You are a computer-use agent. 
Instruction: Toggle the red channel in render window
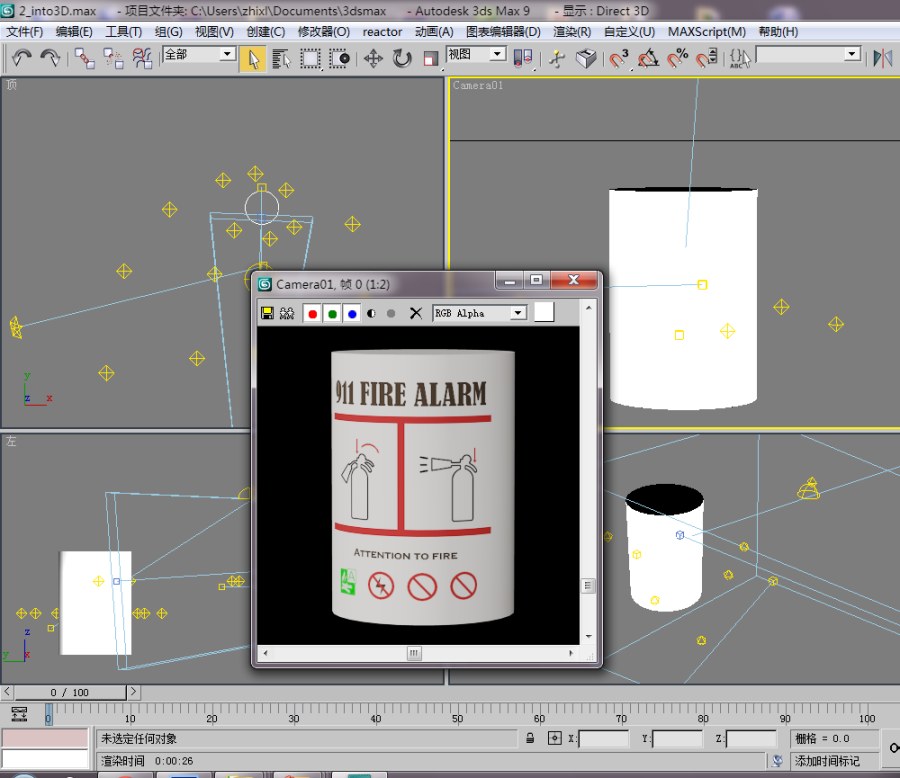pyautogui.click(x=312, y=313)
